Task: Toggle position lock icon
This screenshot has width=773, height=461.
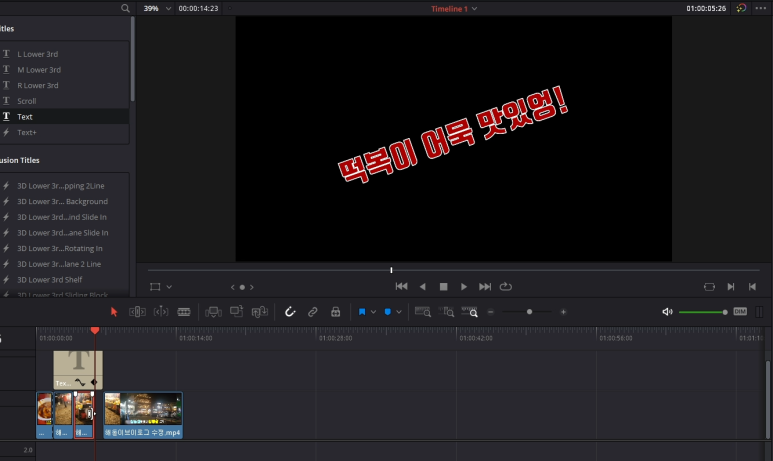Action: point(336,312)
